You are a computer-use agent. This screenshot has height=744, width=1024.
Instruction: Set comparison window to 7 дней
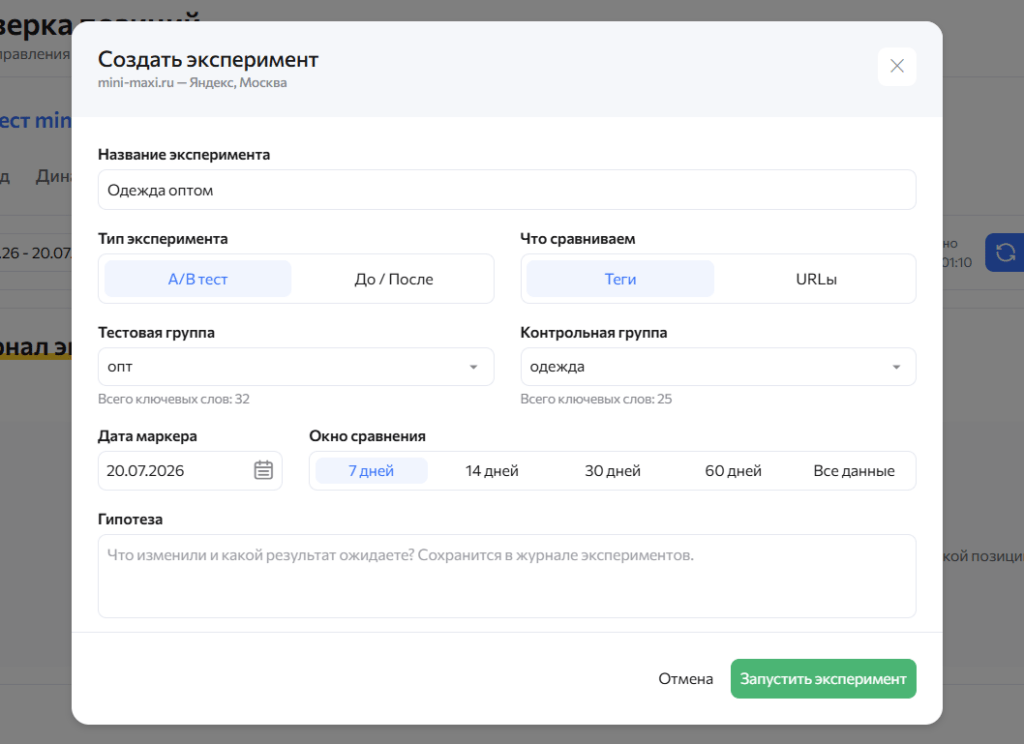coord(371,471)
